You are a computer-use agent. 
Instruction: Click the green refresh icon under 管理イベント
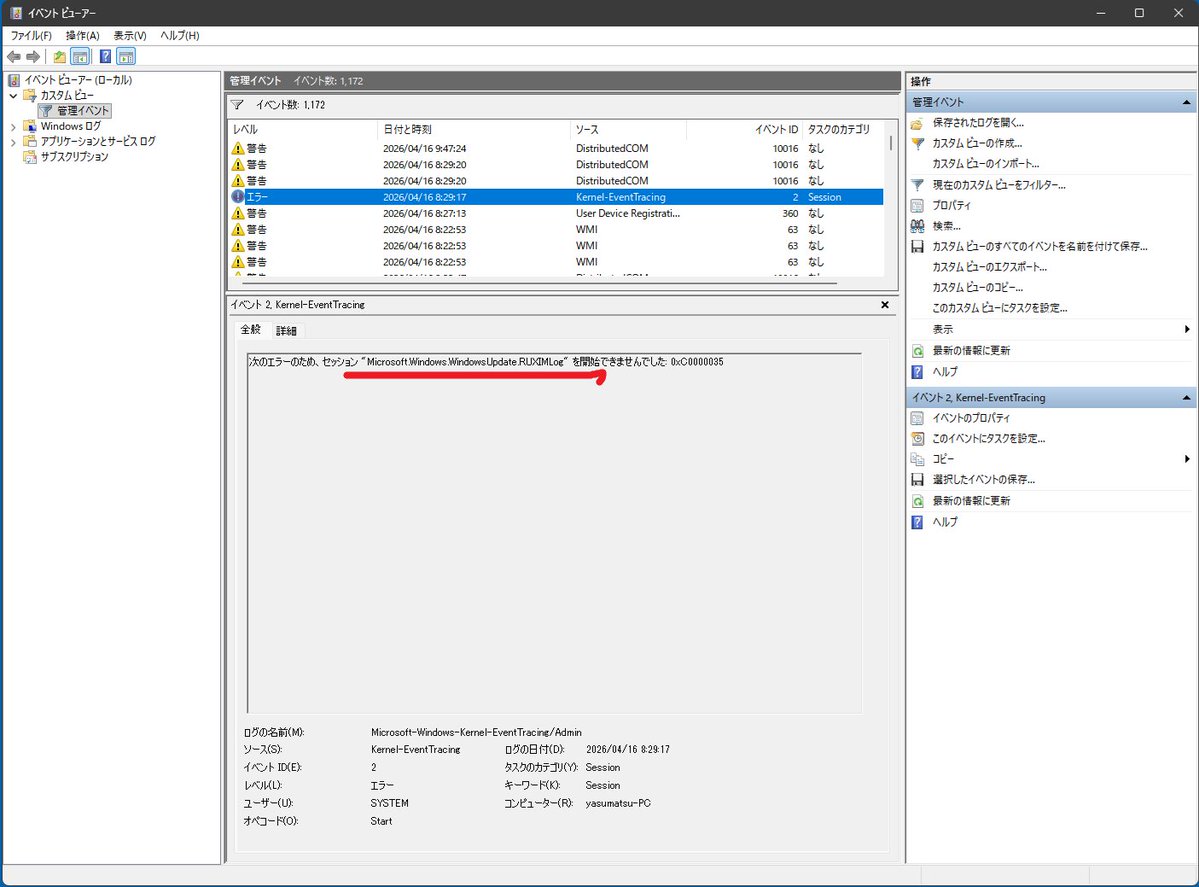pos(918,350)
